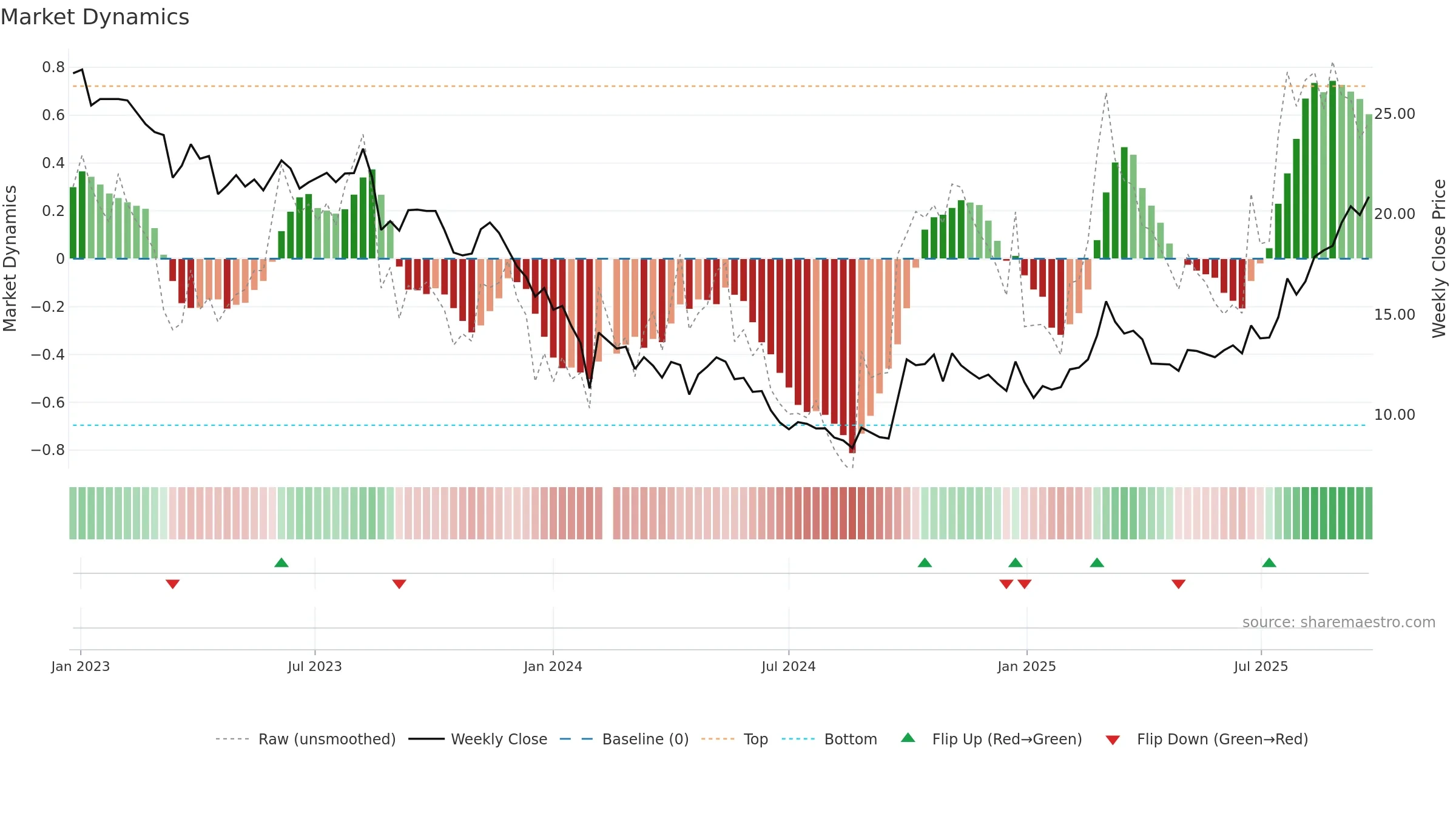Click the Market Dynamics chart title
Viewport: 1456px width, 819px height.
95,17
